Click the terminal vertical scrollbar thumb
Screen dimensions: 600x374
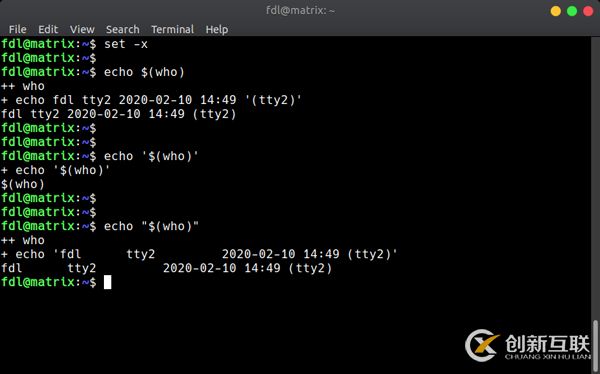click(595, 346)
